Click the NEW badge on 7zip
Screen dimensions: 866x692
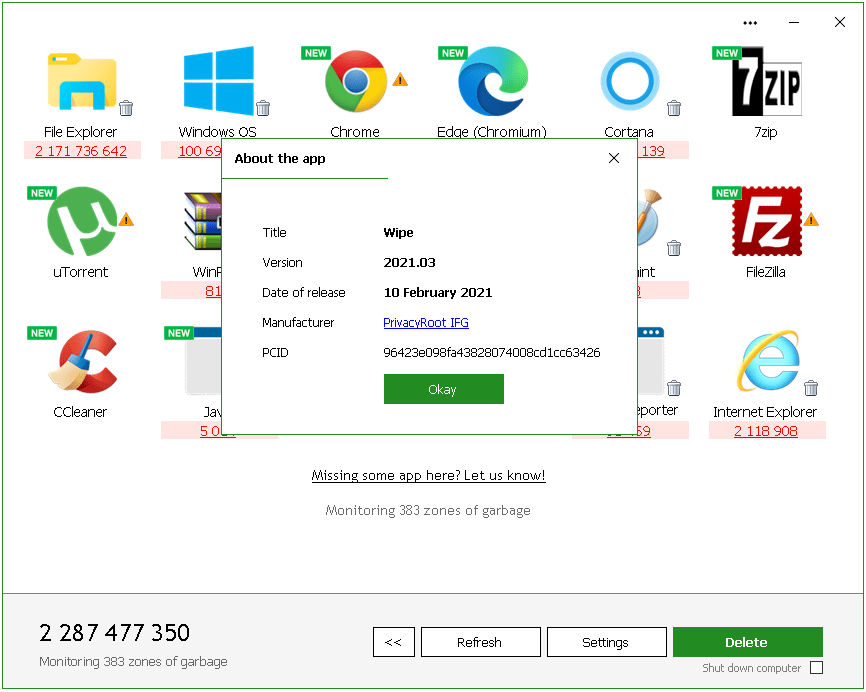point(727,53)
